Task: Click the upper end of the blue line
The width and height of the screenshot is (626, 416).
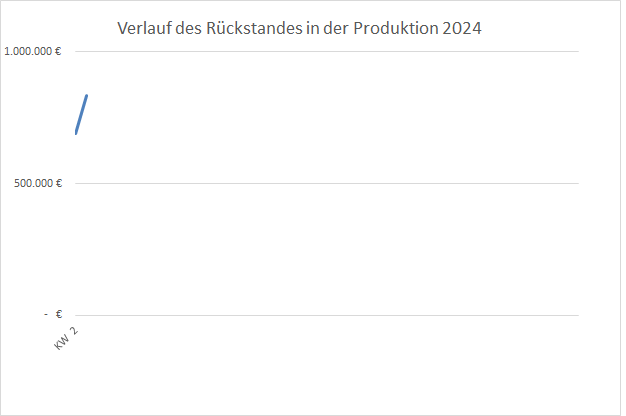Action: pyautogui.click(x=87, y=96)
